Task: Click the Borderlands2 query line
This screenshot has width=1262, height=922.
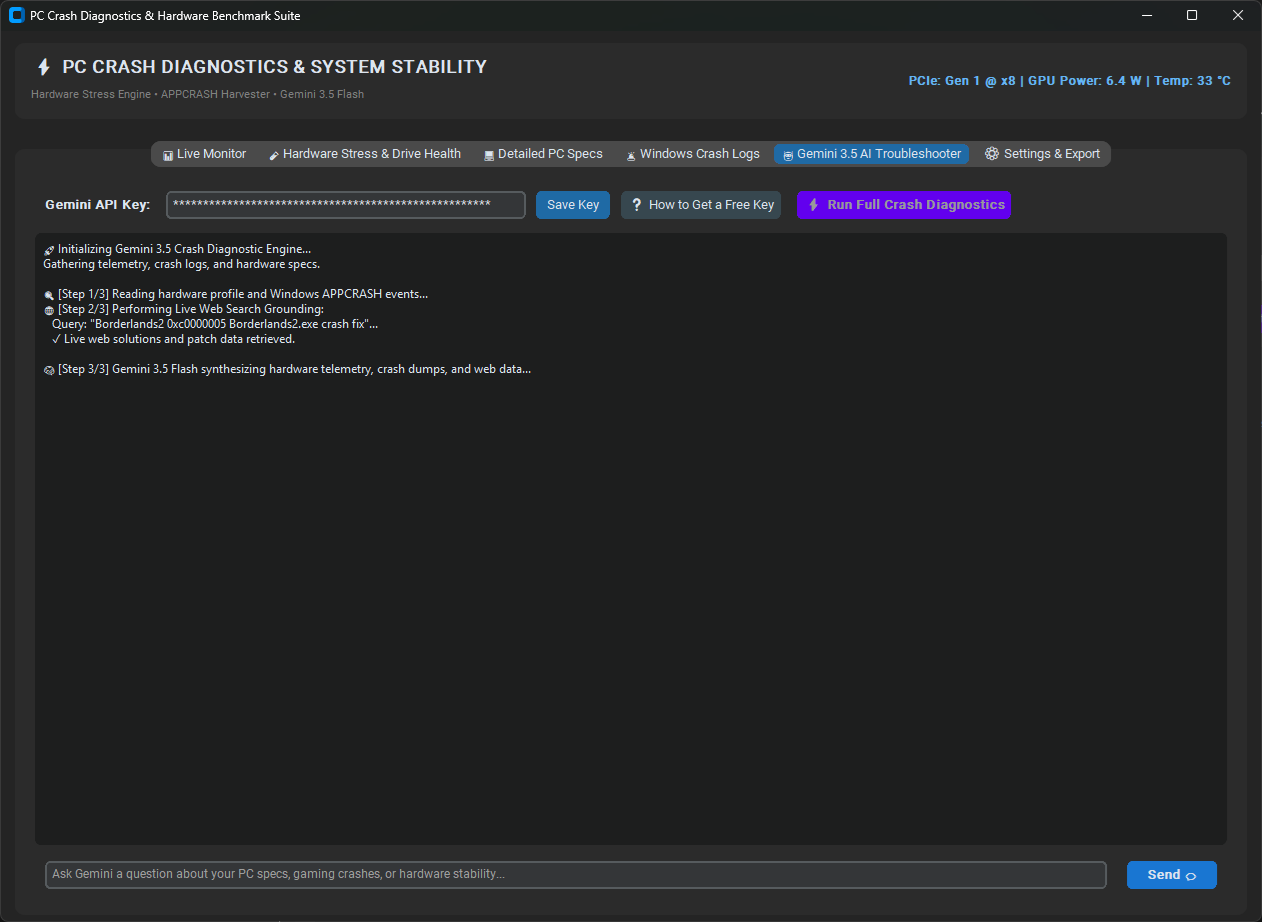Action: [215, 324]
